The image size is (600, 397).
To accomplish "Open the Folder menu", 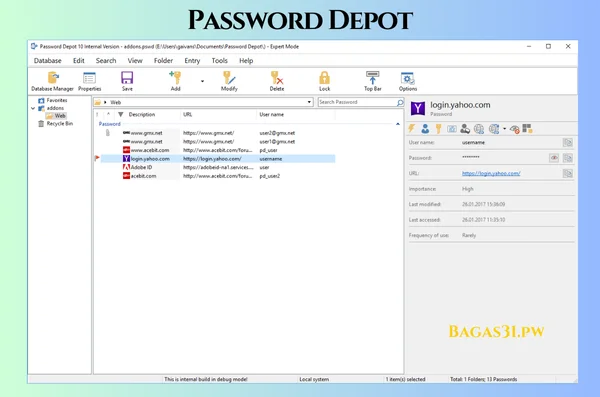I will [163, 60].
